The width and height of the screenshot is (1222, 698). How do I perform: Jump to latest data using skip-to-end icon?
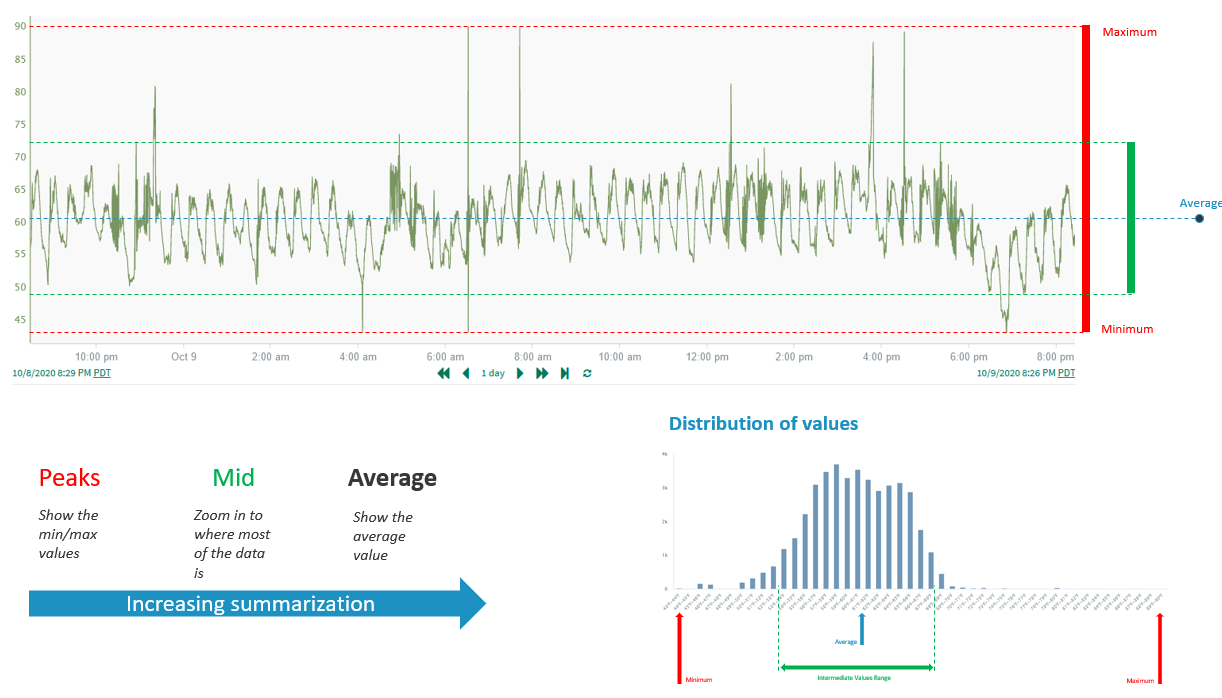(564, 373)
